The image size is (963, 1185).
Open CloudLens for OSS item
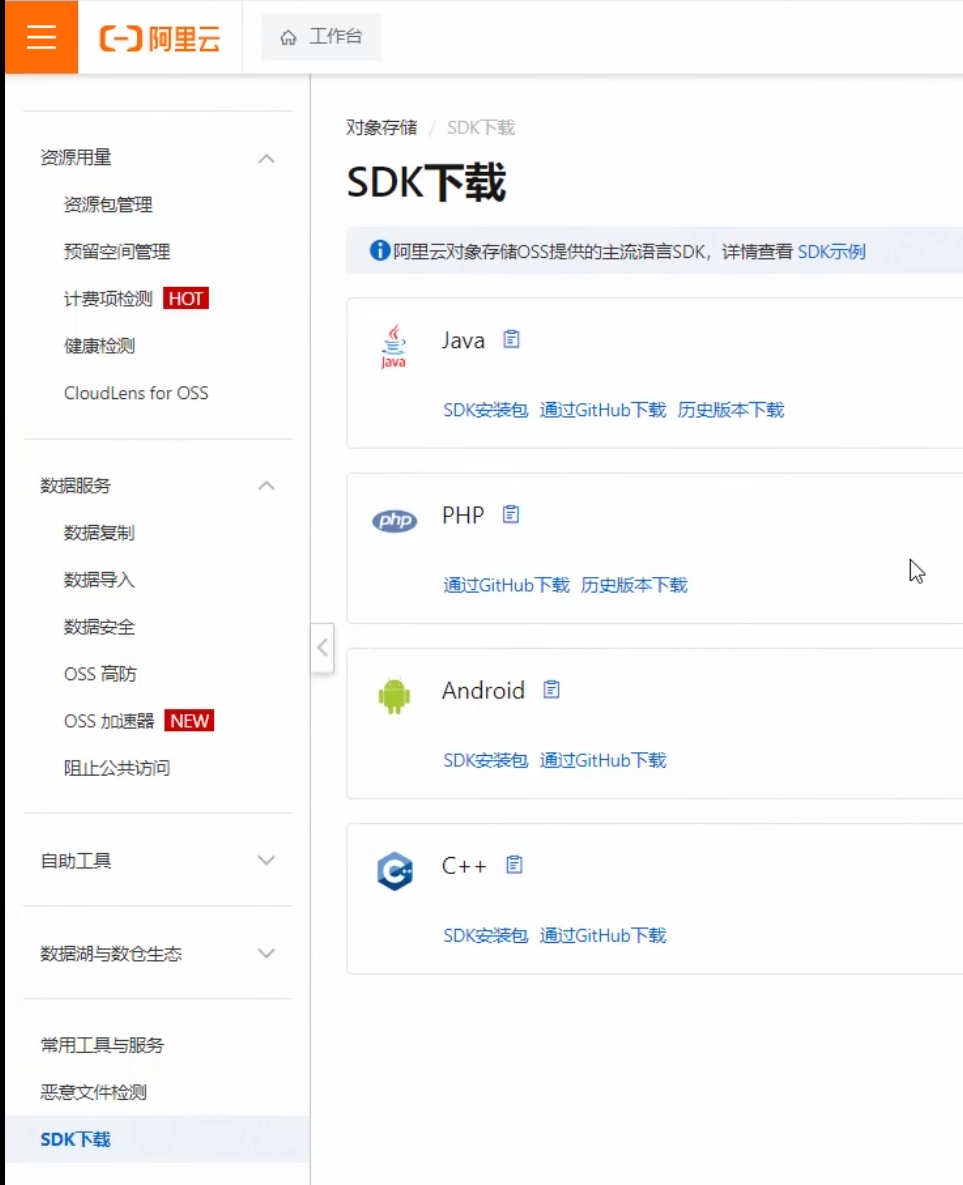point(136,393)
